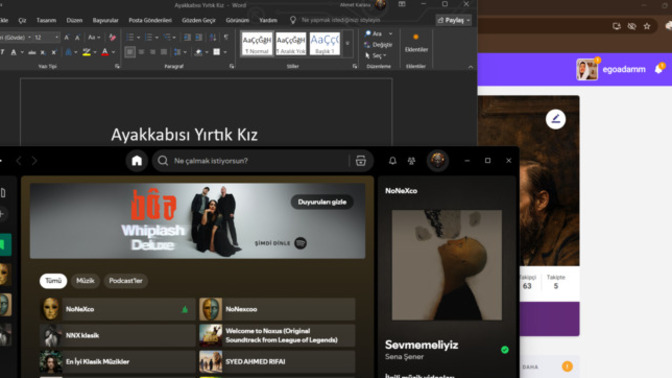Open Spotify notifications bell
Image resolution: width=672 pixels, height=378 pixels.
pyautogui.click(x=392, y=161)
